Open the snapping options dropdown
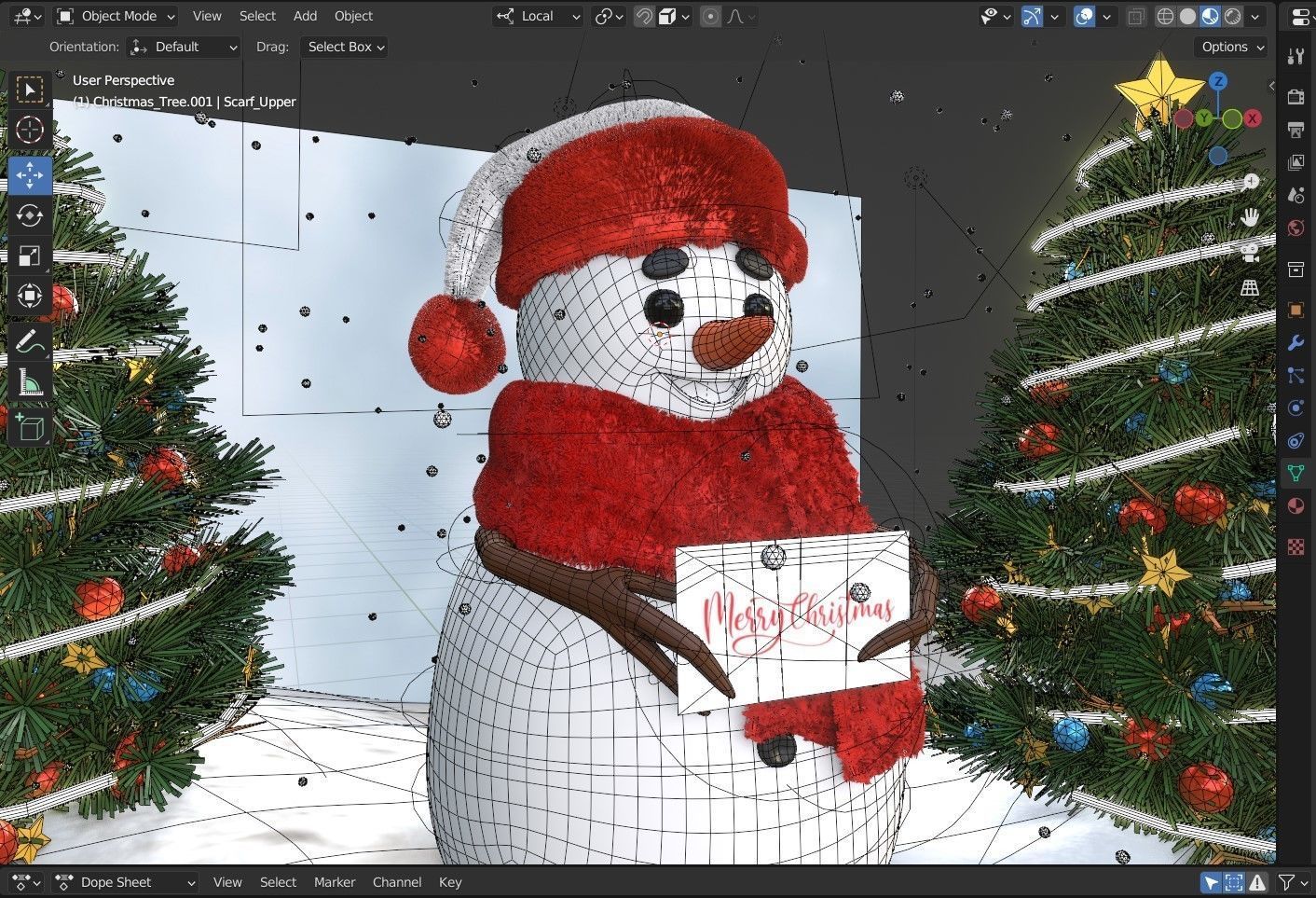Screen dimensions: 1316x898 674,16
